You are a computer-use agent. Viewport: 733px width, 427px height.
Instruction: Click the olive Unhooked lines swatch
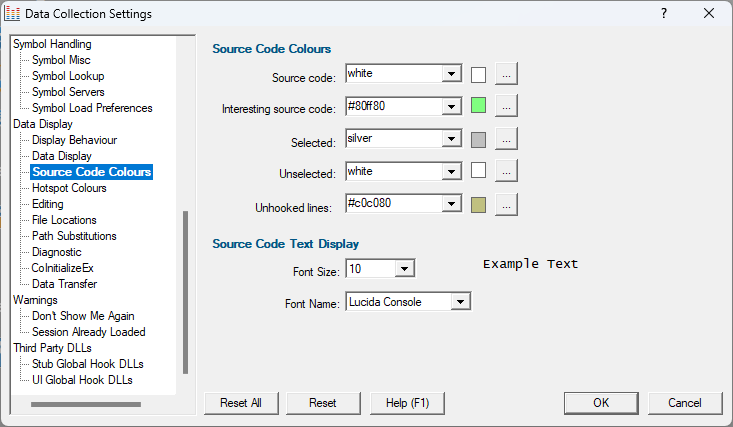[478, 205]
